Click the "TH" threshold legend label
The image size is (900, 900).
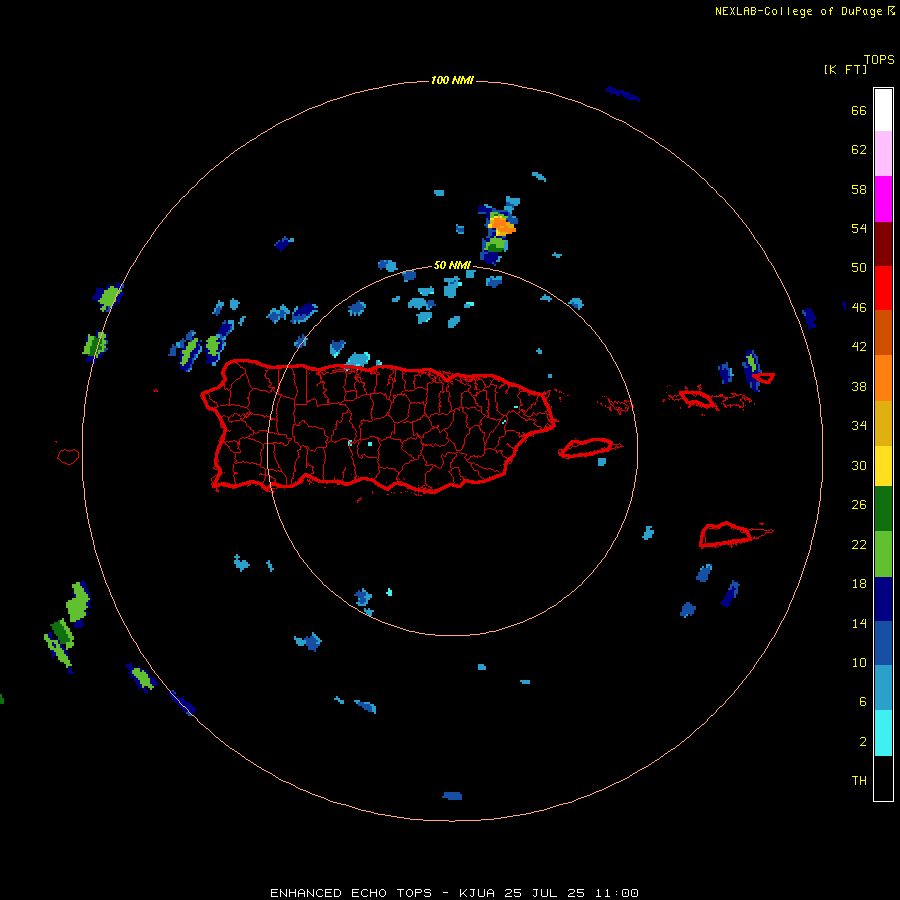point(859,781)
